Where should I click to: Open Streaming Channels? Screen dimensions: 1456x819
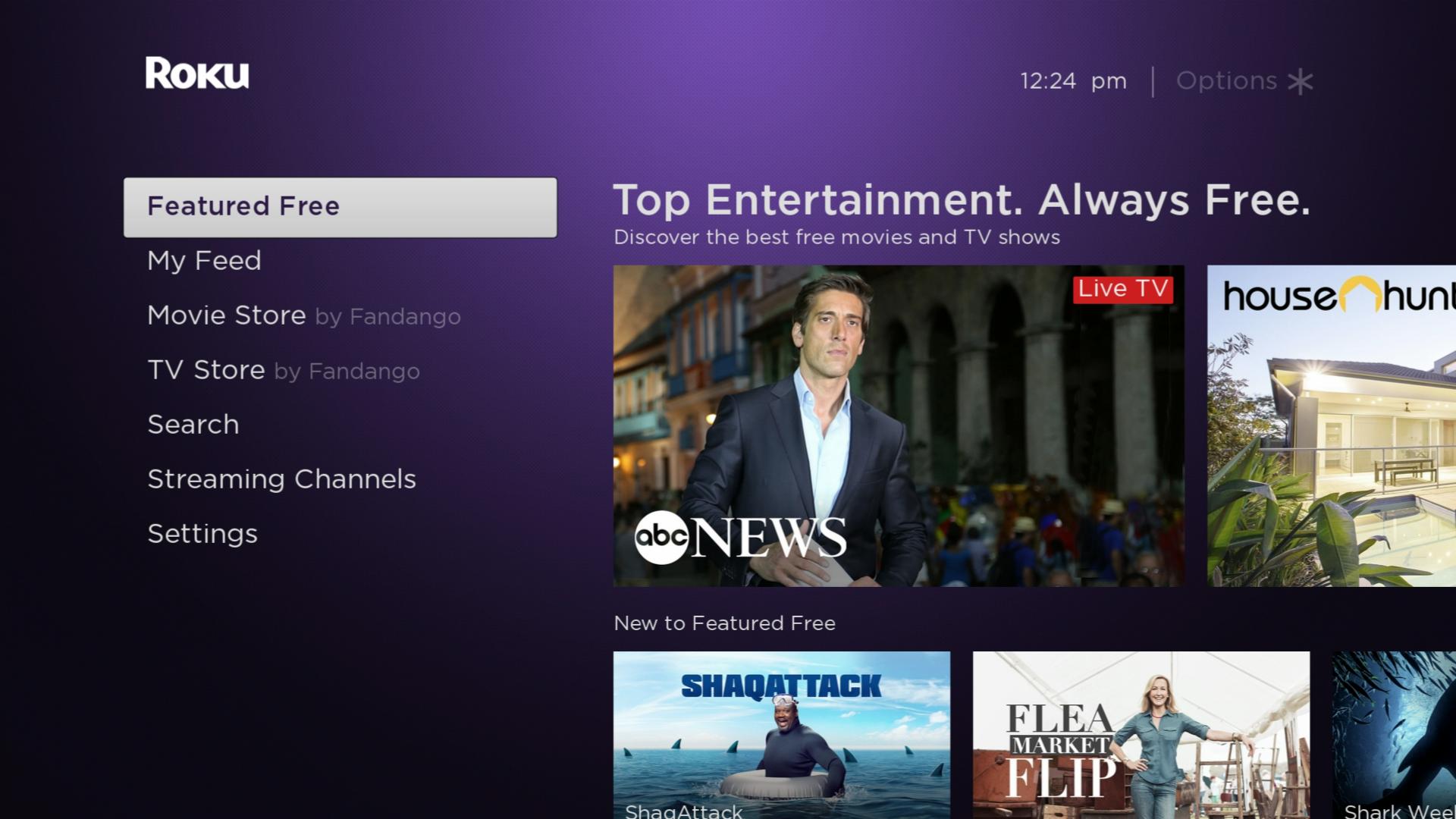coord(281,479)
